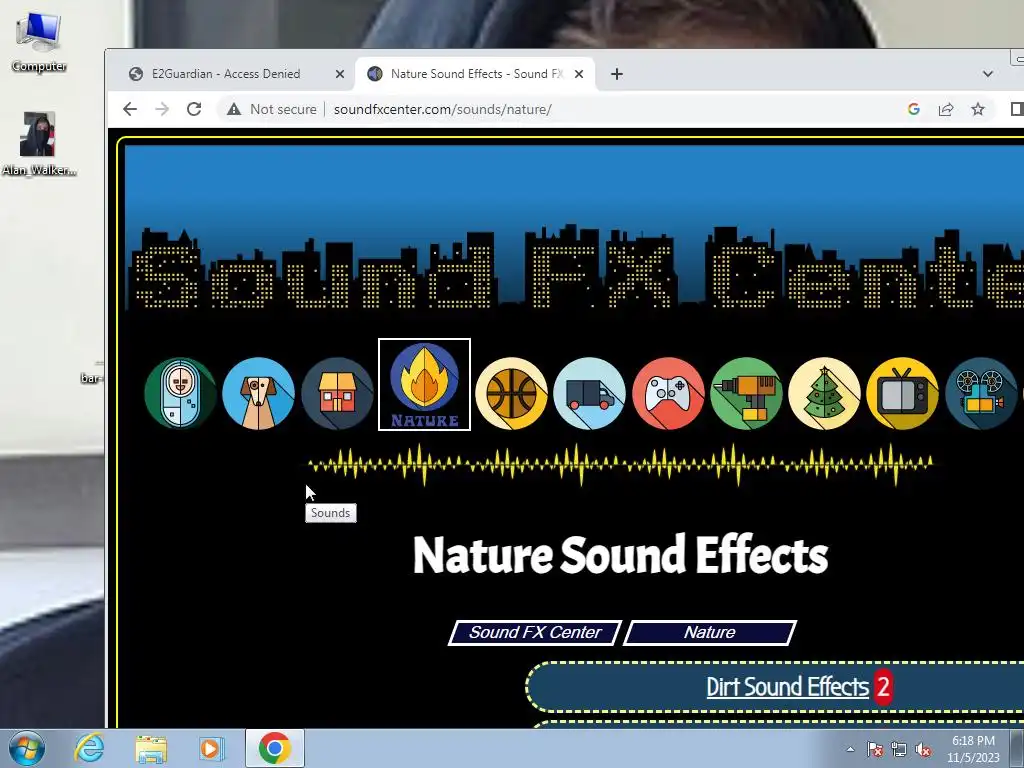Open the Christmas tree holiday category icon

(x=824, y=393)
